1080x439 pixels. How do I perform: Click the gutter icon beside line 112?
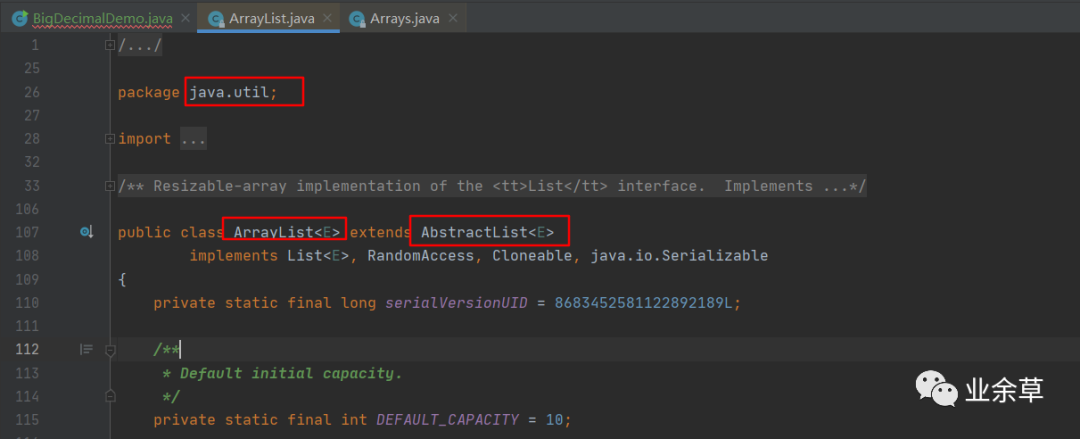86,349
